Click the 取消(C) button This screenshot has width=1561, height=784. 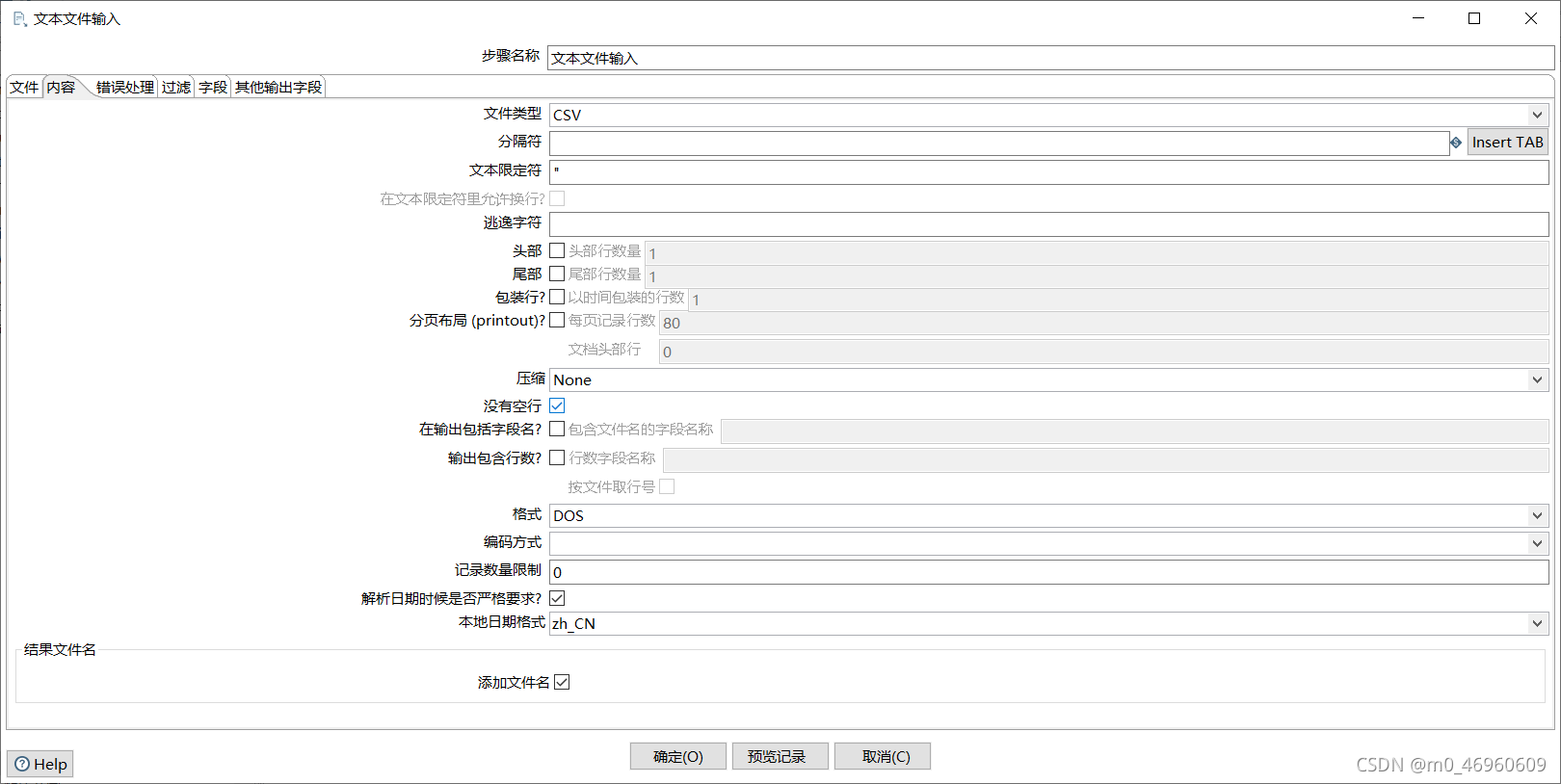tap(883, 756)
